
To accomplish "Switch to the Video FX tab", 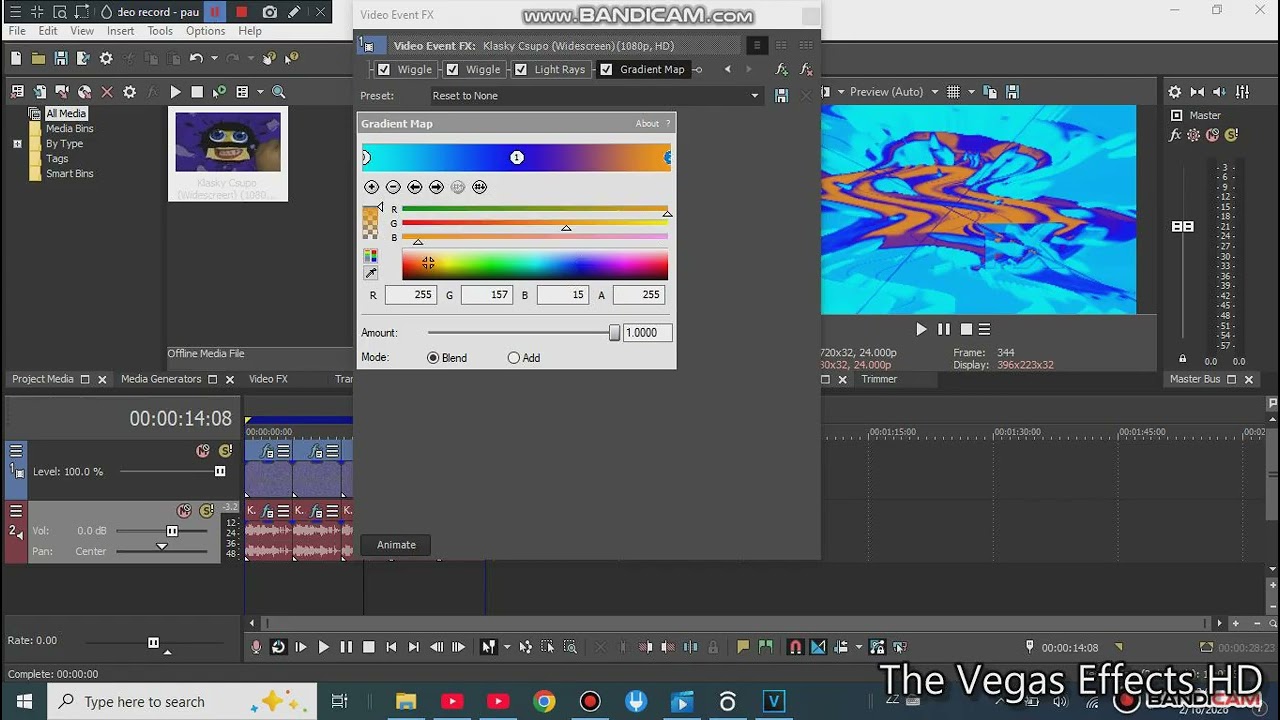I will point(268,379).
